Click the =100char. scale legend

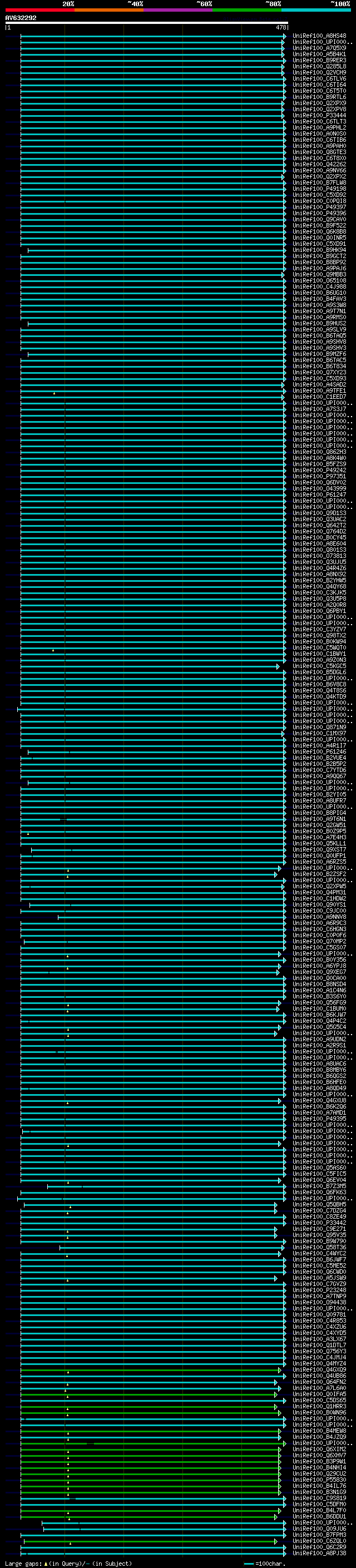tap(264, 1563)
